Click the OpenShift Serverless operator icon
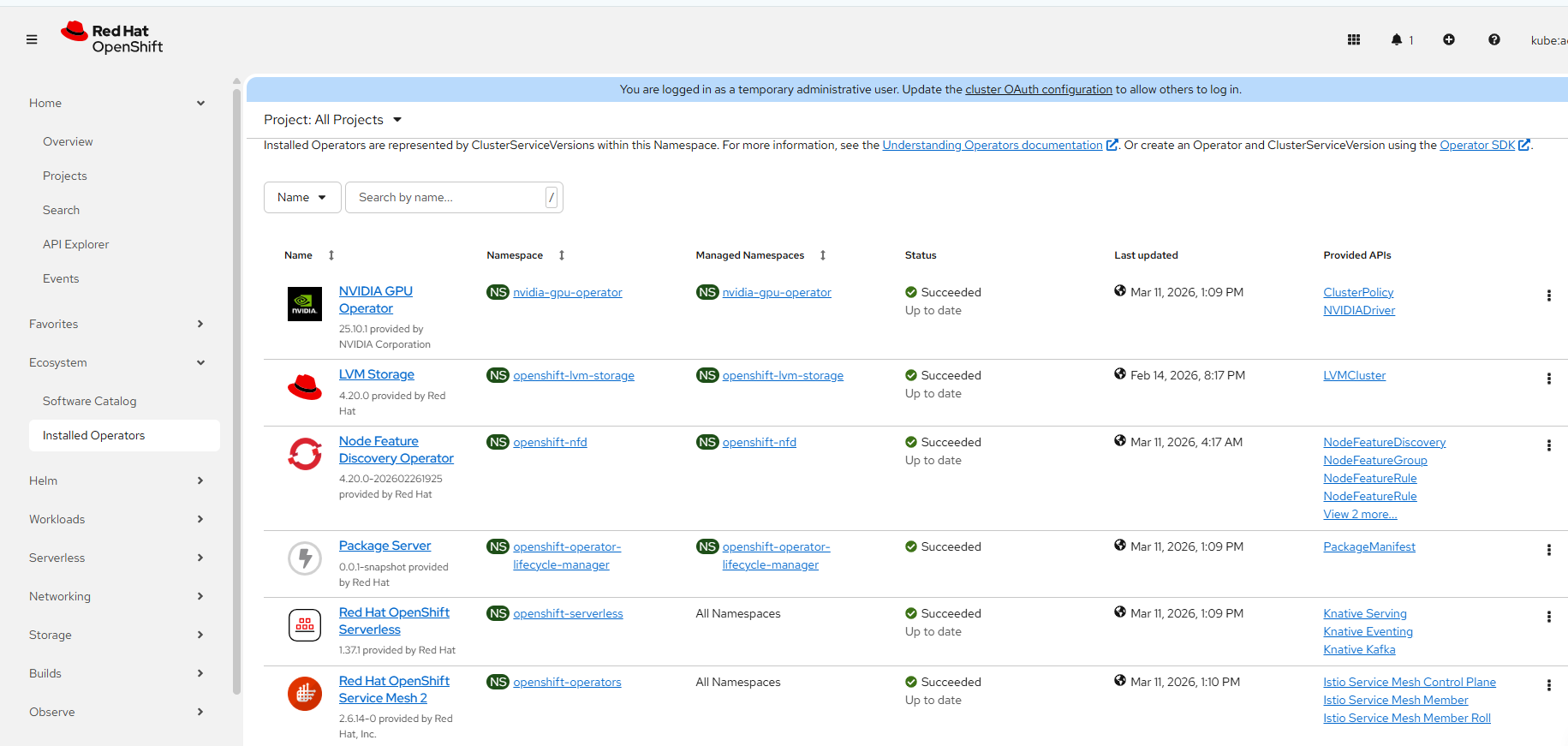The width and height of the screenshot is (1568, 746). [305, 625]
